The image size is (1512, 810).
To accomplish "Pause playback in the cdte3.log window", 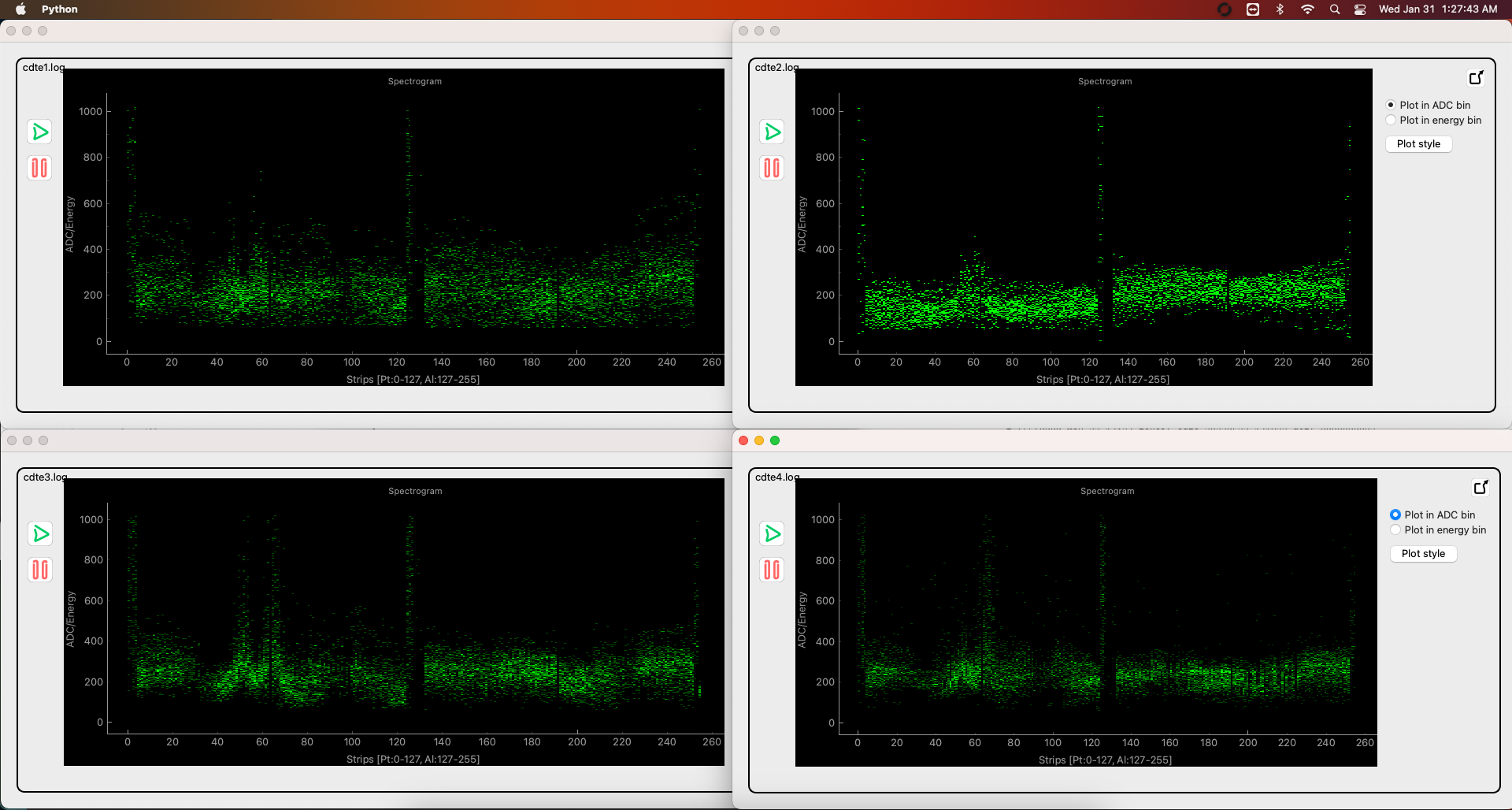I will coord(40,570).
